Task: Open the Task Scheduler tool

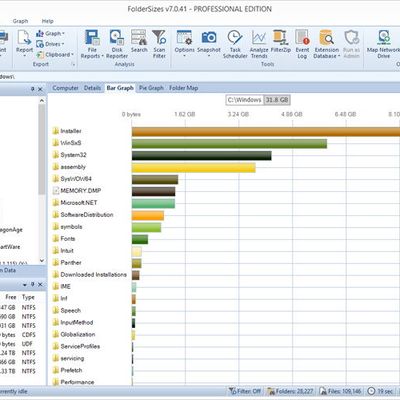Action: point(235,44)
